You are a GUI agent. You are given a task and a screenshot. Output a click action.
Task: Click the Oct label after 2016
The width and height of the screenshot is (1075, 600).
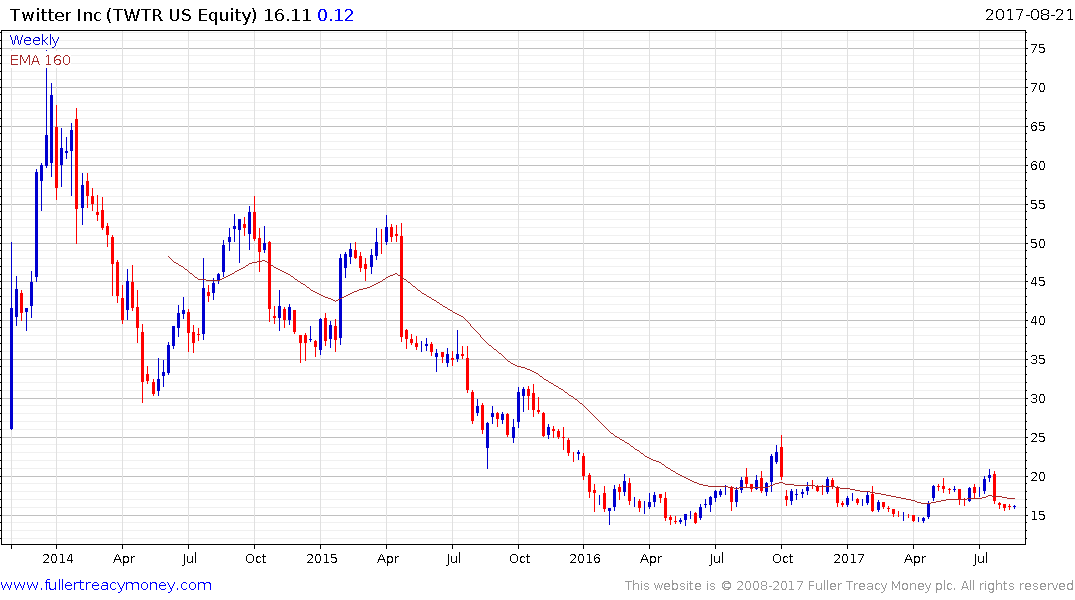782,558
